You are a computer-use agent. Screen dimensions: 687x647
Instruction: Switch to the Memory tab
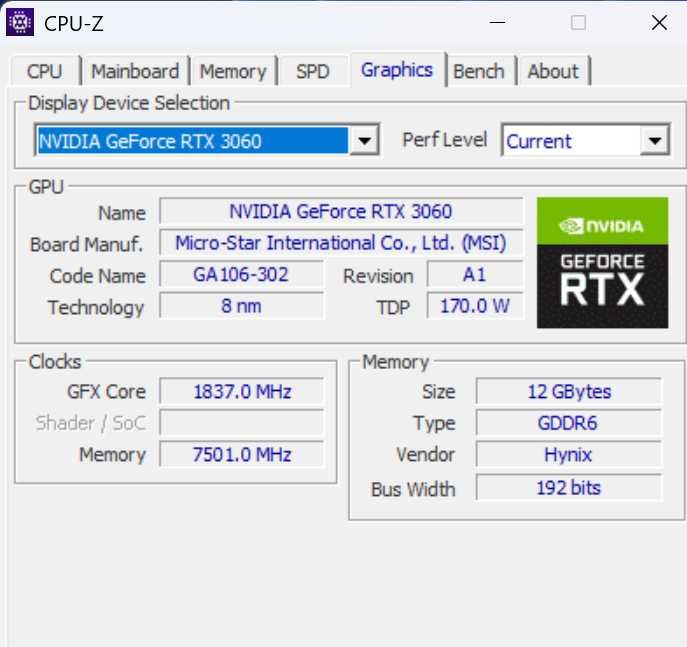pyautogui.click(x=233, y=71)
